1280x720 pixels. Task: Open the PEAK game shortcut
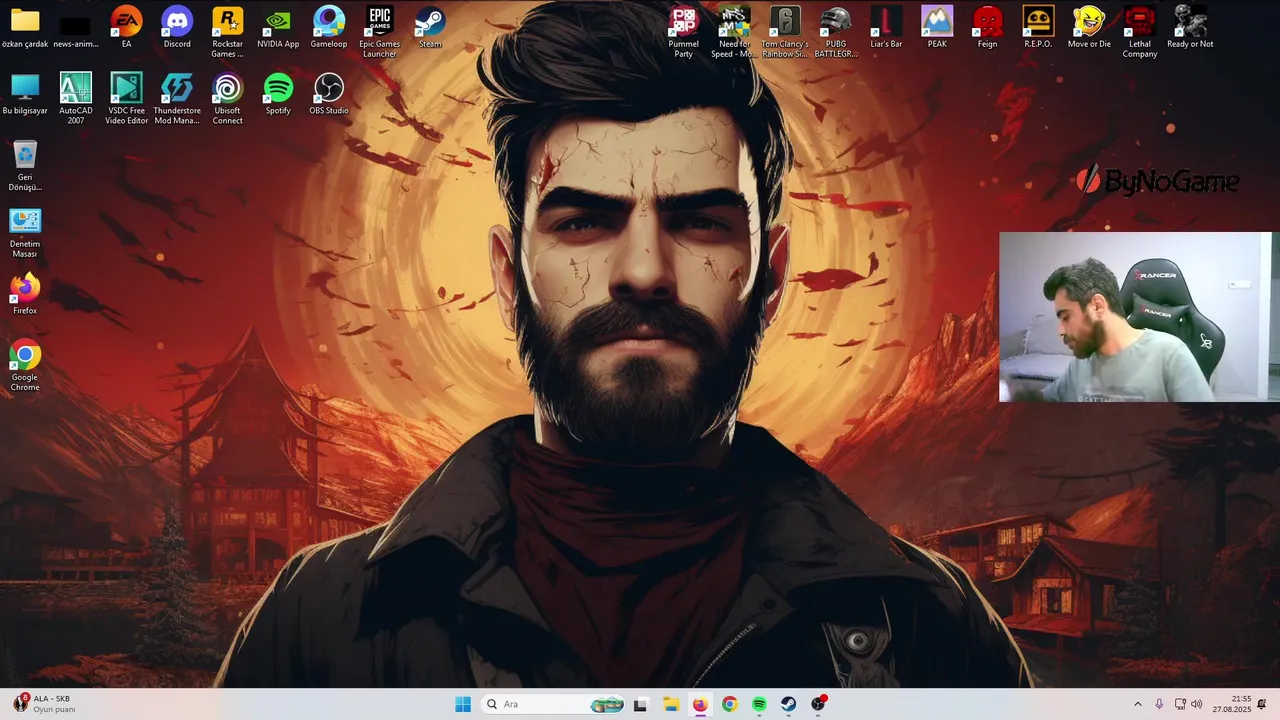pyautogui.click(x=937, y=28)
